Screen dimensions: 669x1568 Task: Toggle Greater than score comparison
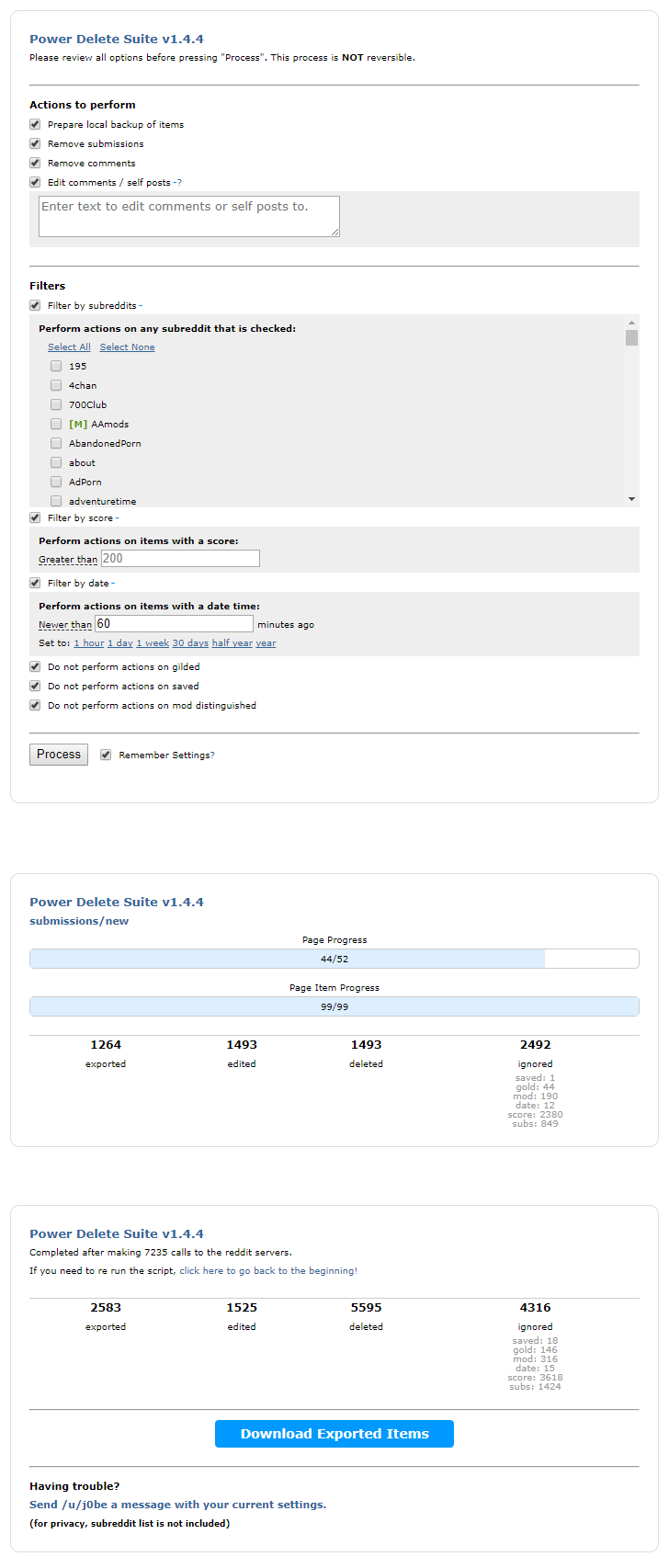pyautogui.click(x=68, y=560)
